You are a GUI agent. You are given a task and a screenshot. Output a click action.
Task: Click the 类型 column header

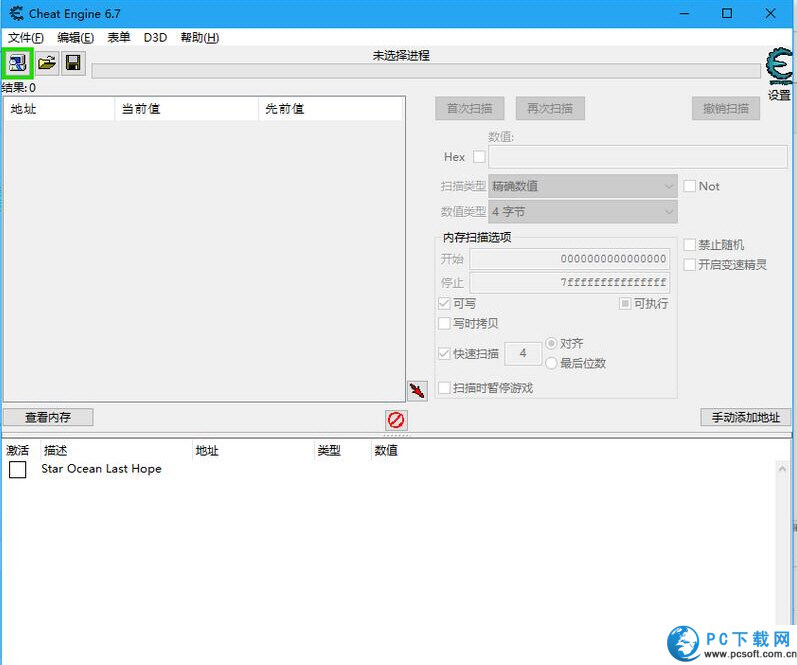(343, 450)
